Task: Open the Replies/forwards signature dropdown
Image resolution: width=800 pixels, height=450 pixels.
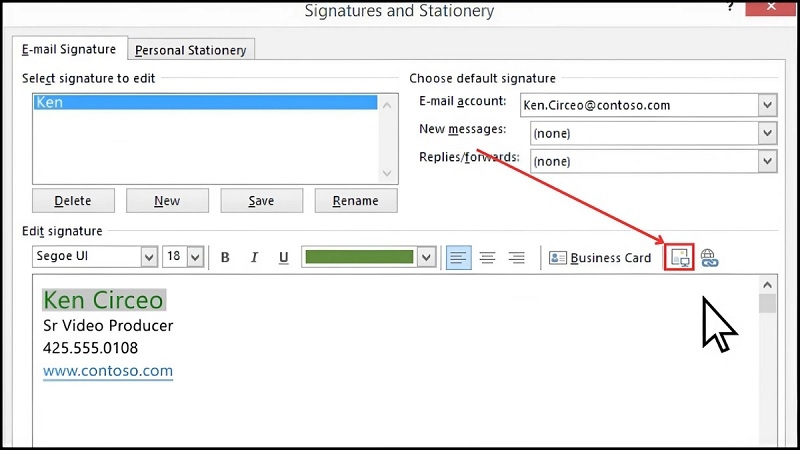Action: click(x=767, y=161)
